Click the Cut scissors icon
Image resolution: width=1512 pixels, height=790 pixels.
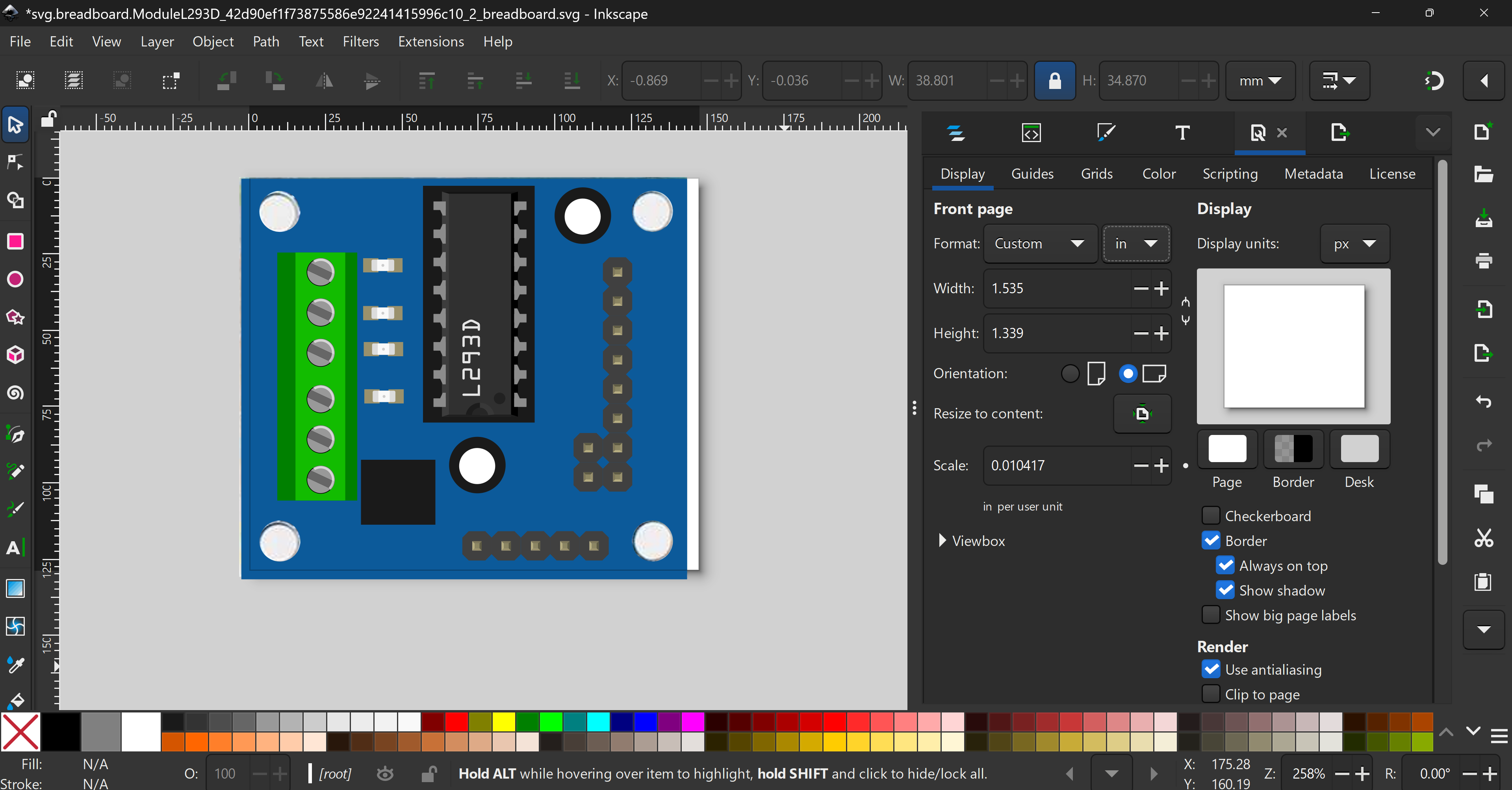tap(1483, 538)
